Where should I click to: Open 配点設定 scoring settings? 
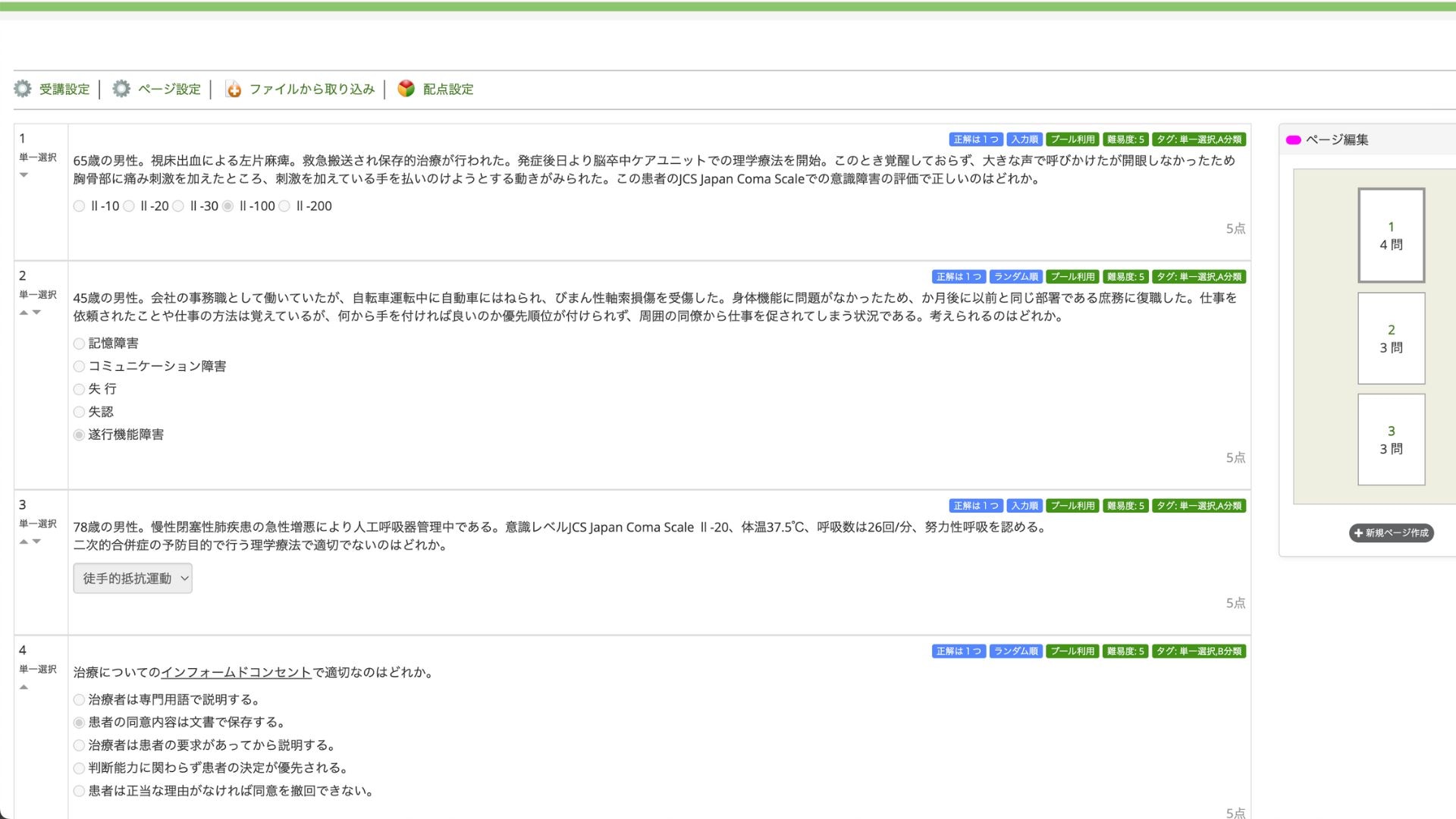click(448, 89)
